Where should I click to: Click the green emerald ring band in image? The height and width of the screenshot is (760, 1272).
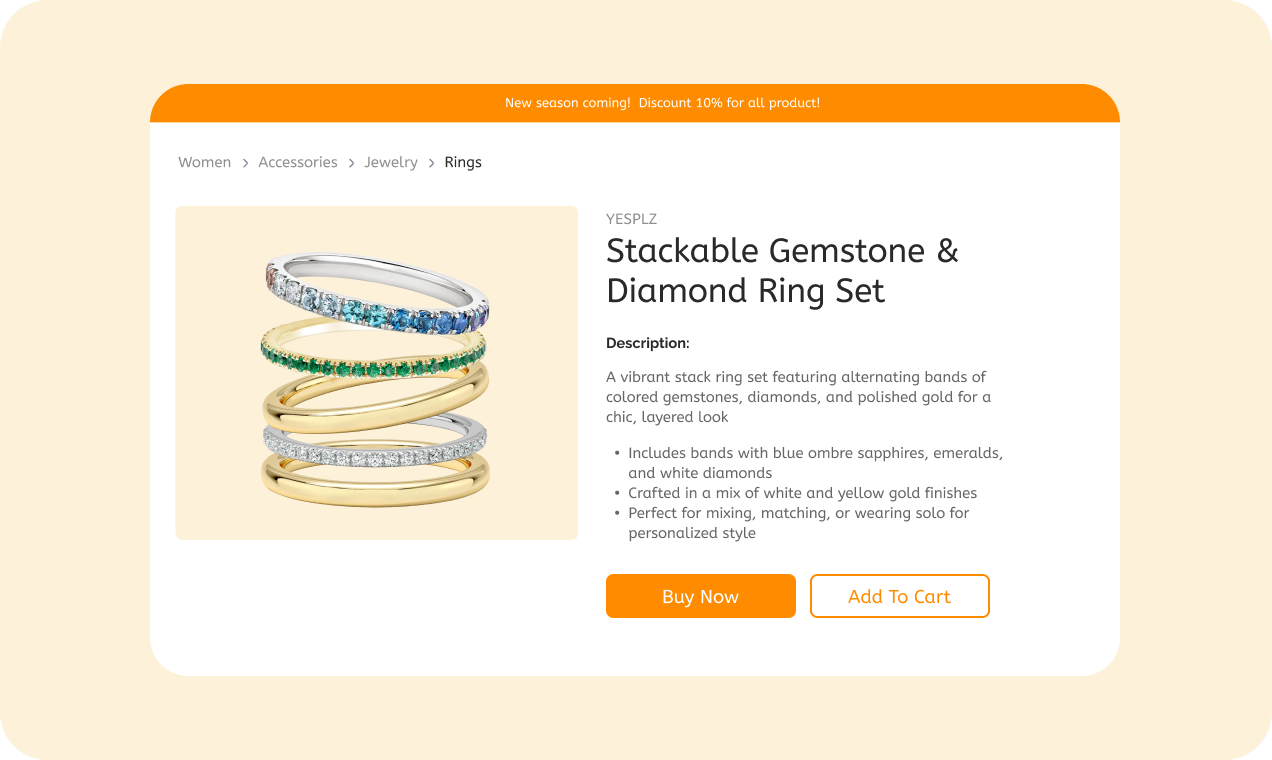(x=373, y=356)
